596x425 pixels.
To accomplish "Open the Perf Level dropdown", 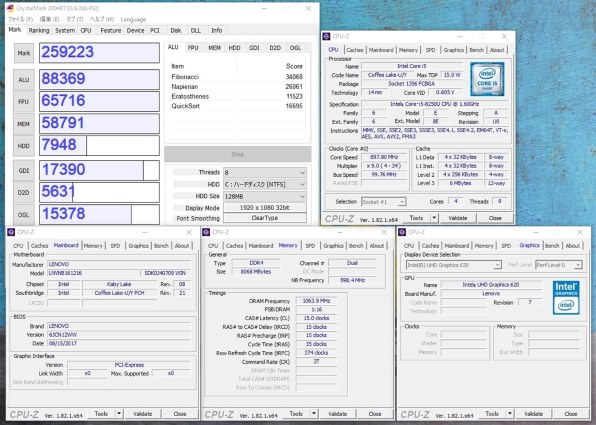I will (558, 265).
